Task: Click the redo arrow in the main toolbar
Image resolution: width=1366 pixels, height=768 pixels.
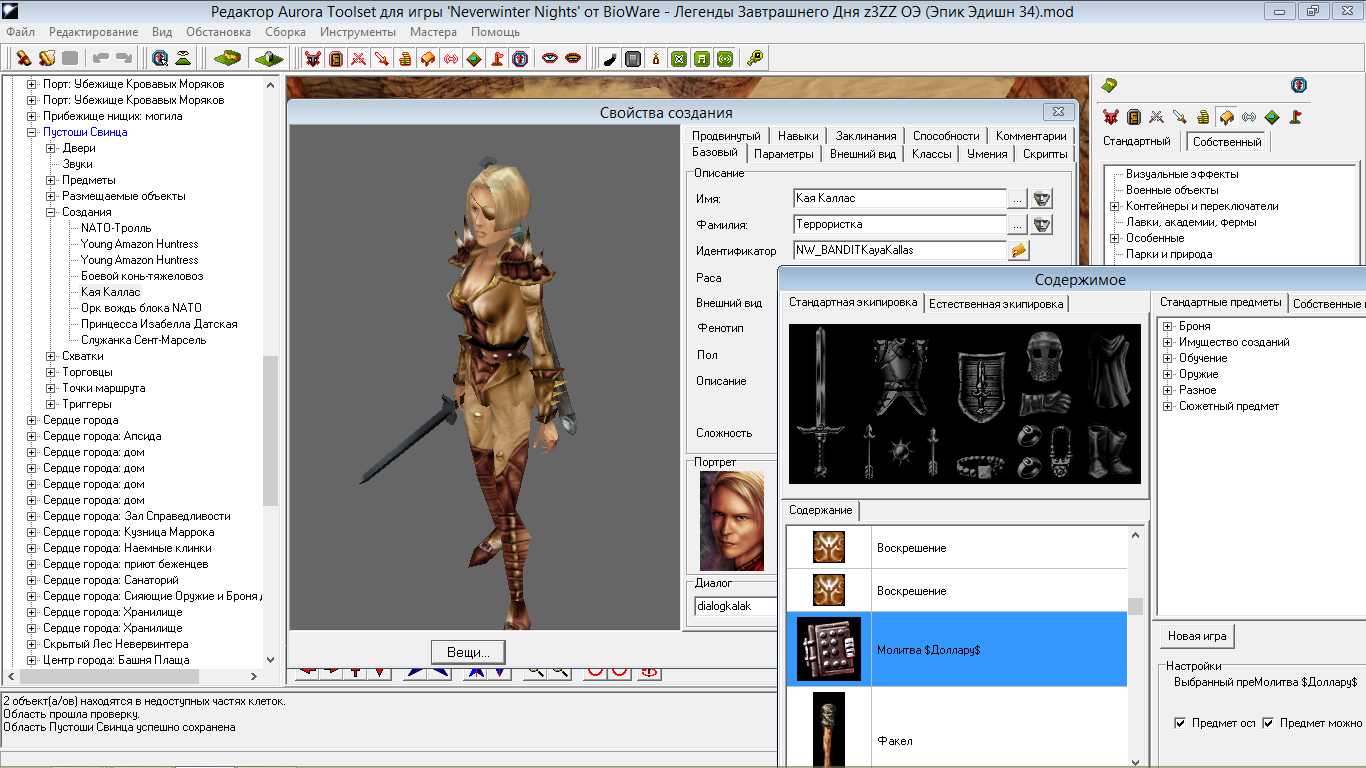Action: (x=124, y=59)
